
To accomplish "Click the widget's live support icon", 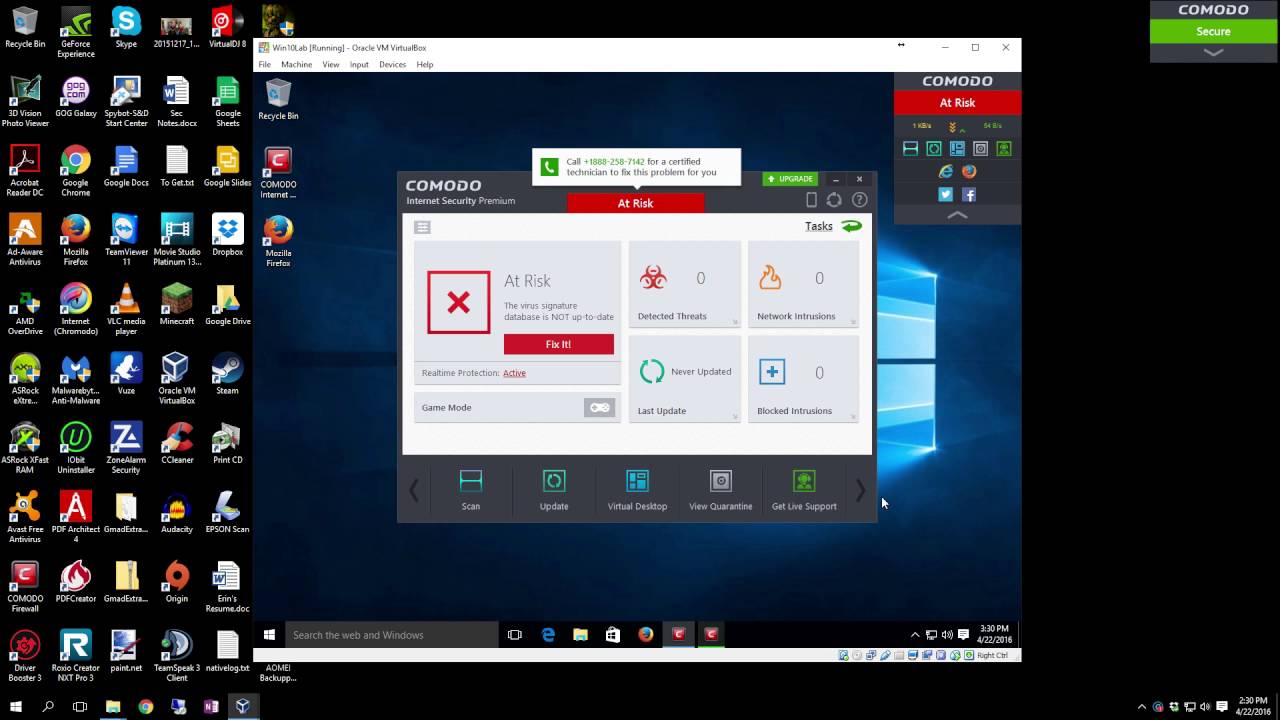I will point(1004,148).
